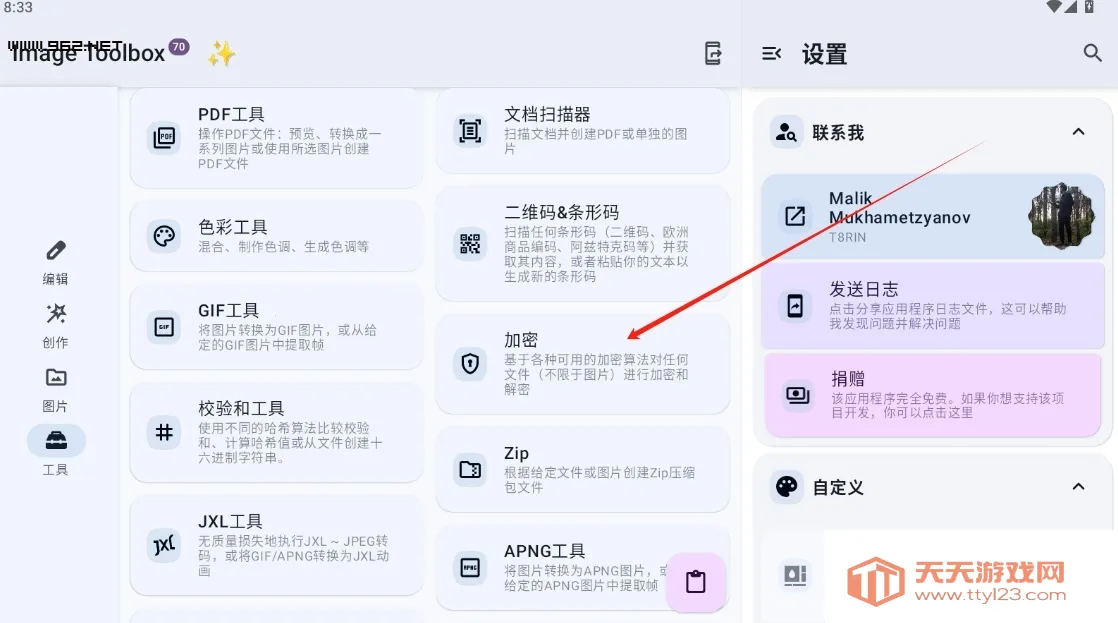Tap the clipboard floating action button

(696, 580)
